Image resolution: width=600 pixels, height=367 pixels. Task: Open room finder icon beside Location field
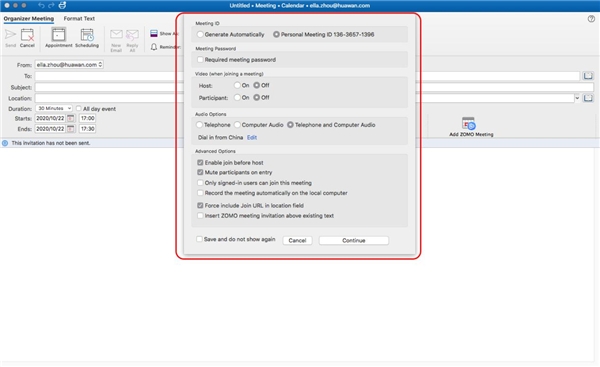[588, 98]
